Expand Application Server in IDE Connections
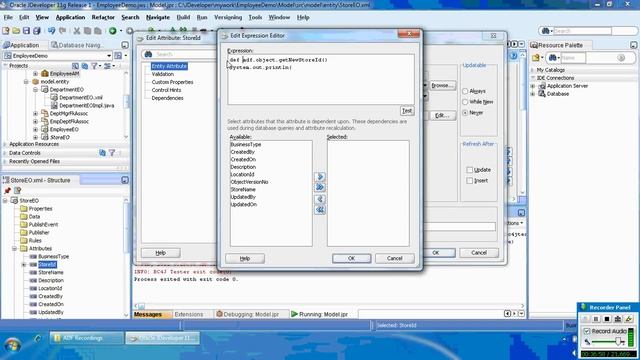The image size is (640, 360). pyautogui.click(x=533, y=86)
